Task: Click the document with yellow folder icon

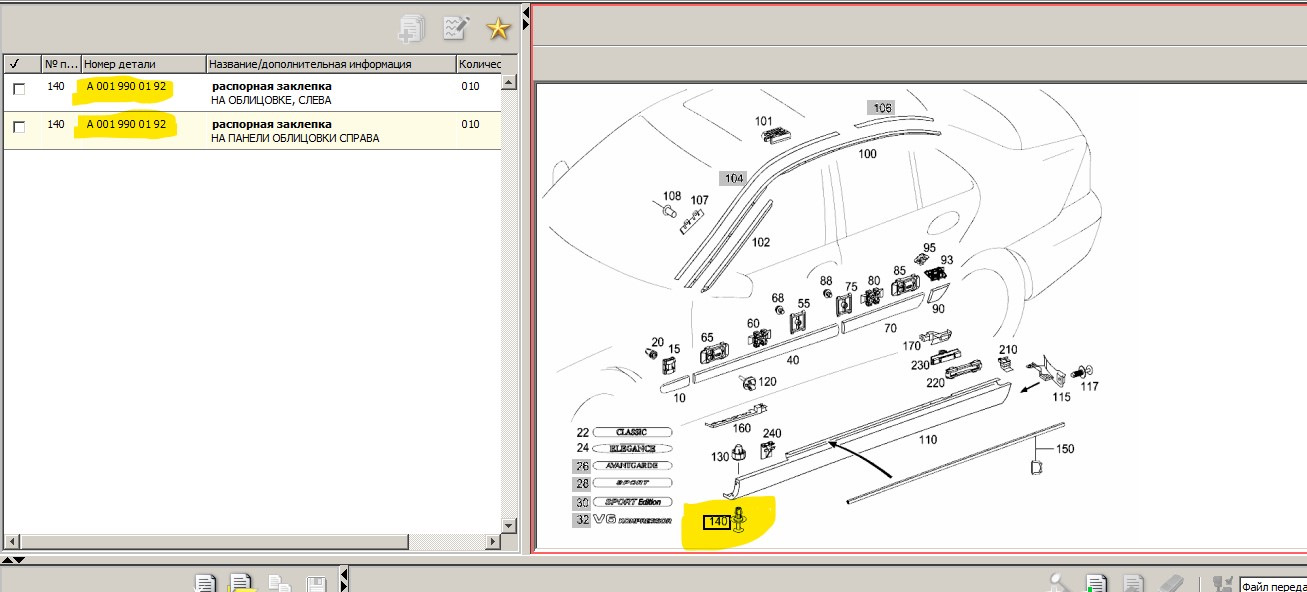Action: 241,583
